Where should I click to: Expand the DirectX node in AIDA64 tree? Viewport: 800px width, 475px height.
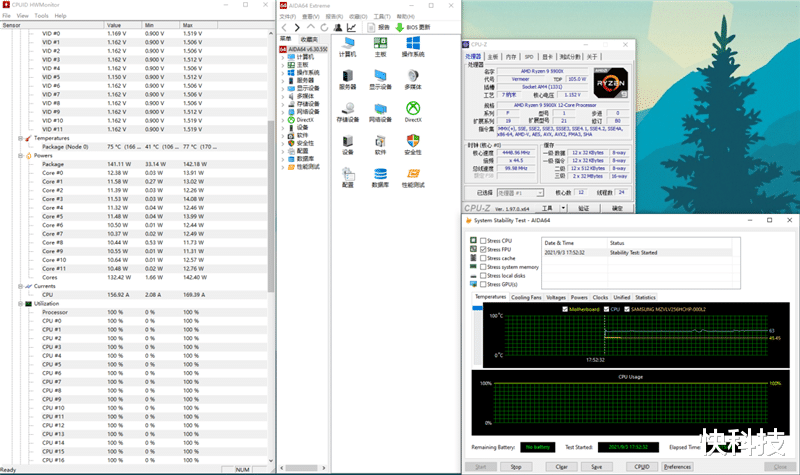pos(283,119)
